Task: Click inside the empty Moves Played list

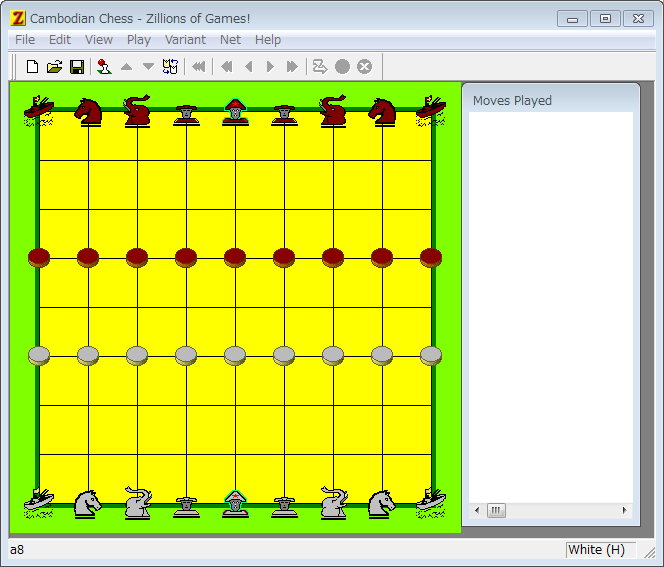Action: (x=551, y=307)
